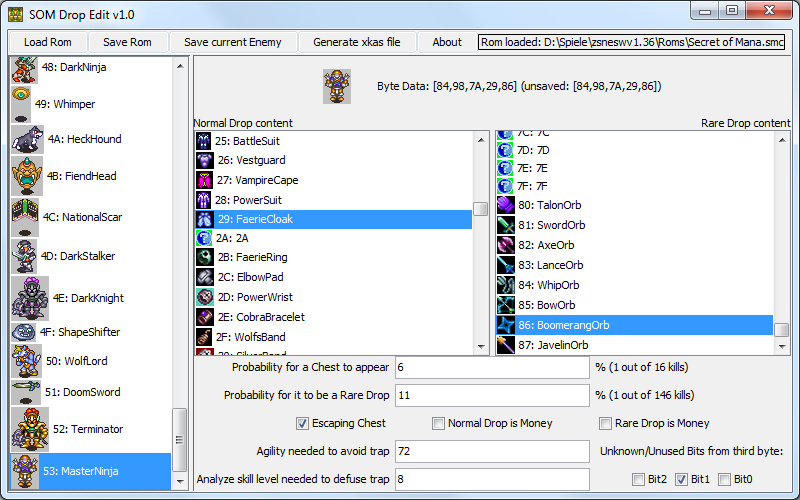Click Analyze skill level input field

coord(492,479)
